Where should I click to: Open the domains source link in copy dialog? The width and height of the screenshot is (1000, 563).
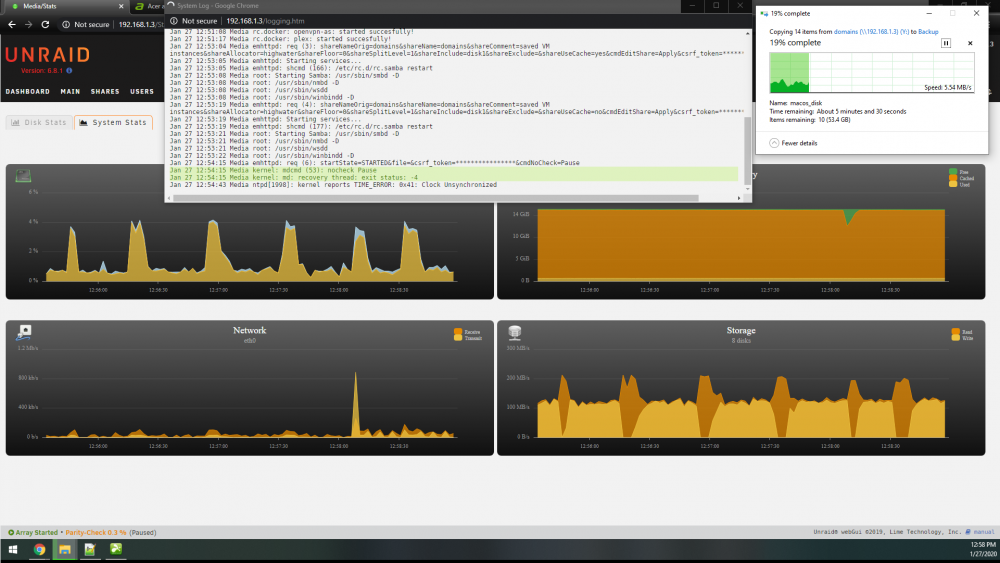click(871, 32)
